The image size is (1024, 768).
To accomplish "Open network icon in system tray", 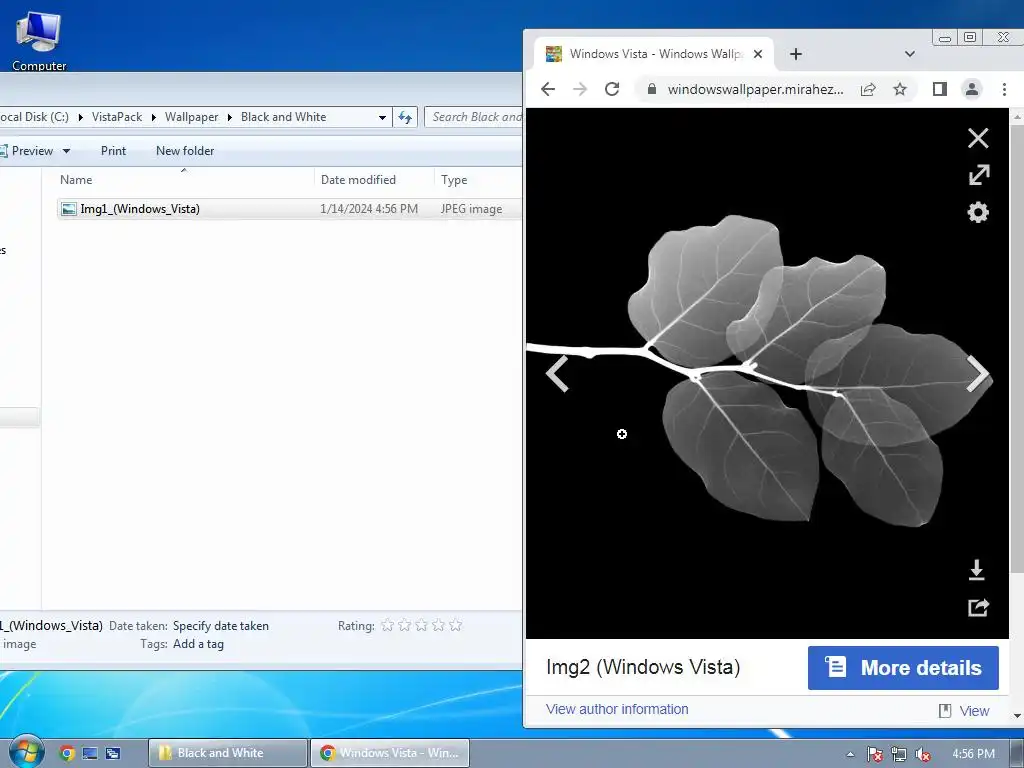I will 899,754.
